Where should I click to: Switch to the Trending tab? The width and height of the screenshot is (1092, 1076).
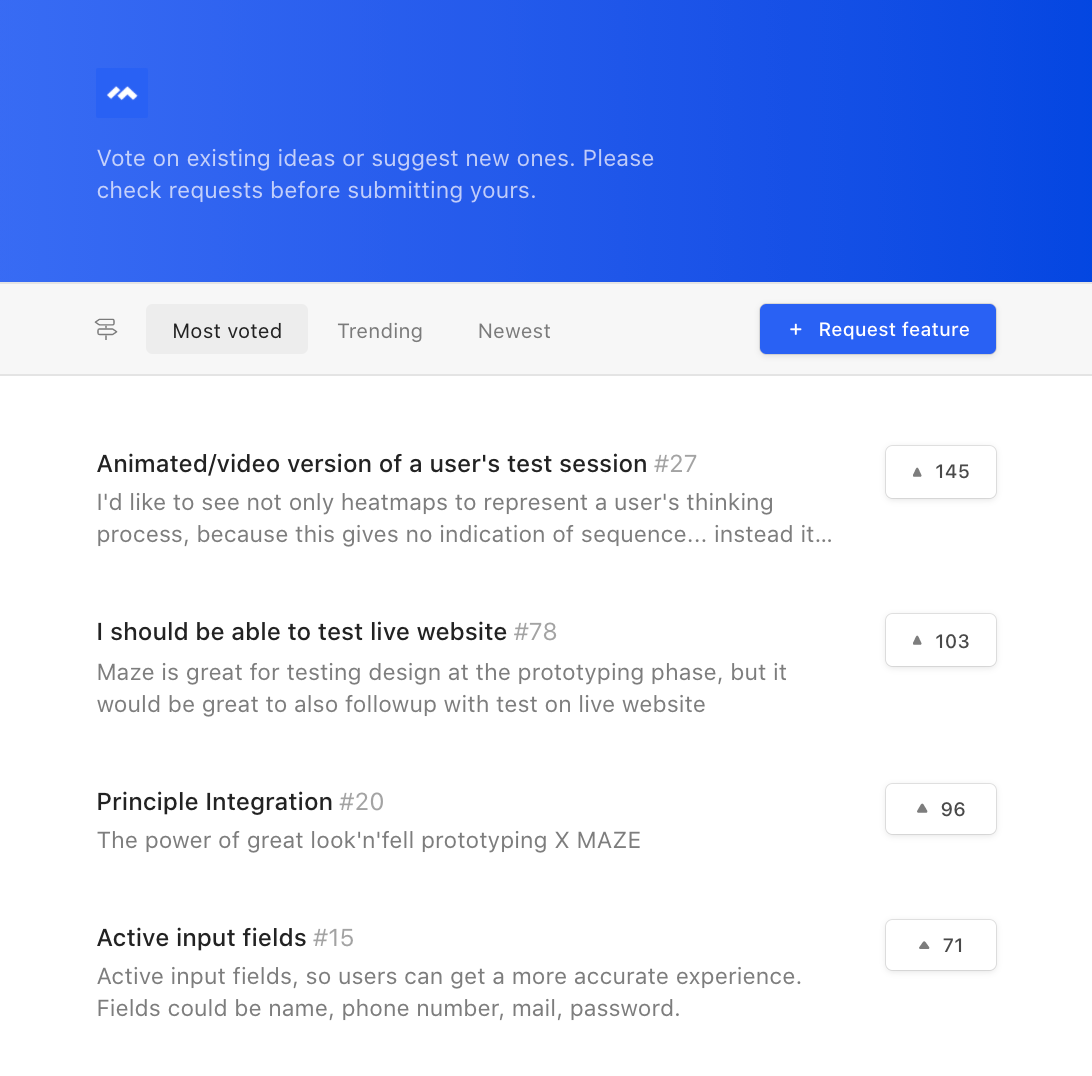pos(380,331)
